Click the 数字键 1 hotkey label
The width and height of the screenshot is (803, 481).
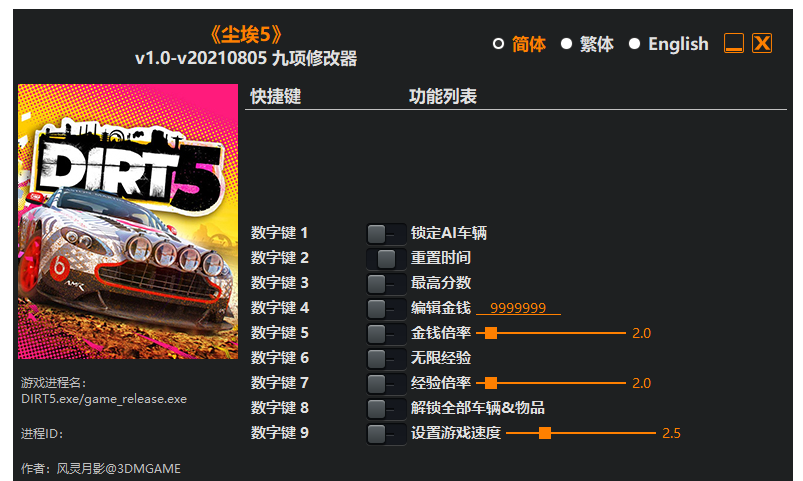(279, 233)
